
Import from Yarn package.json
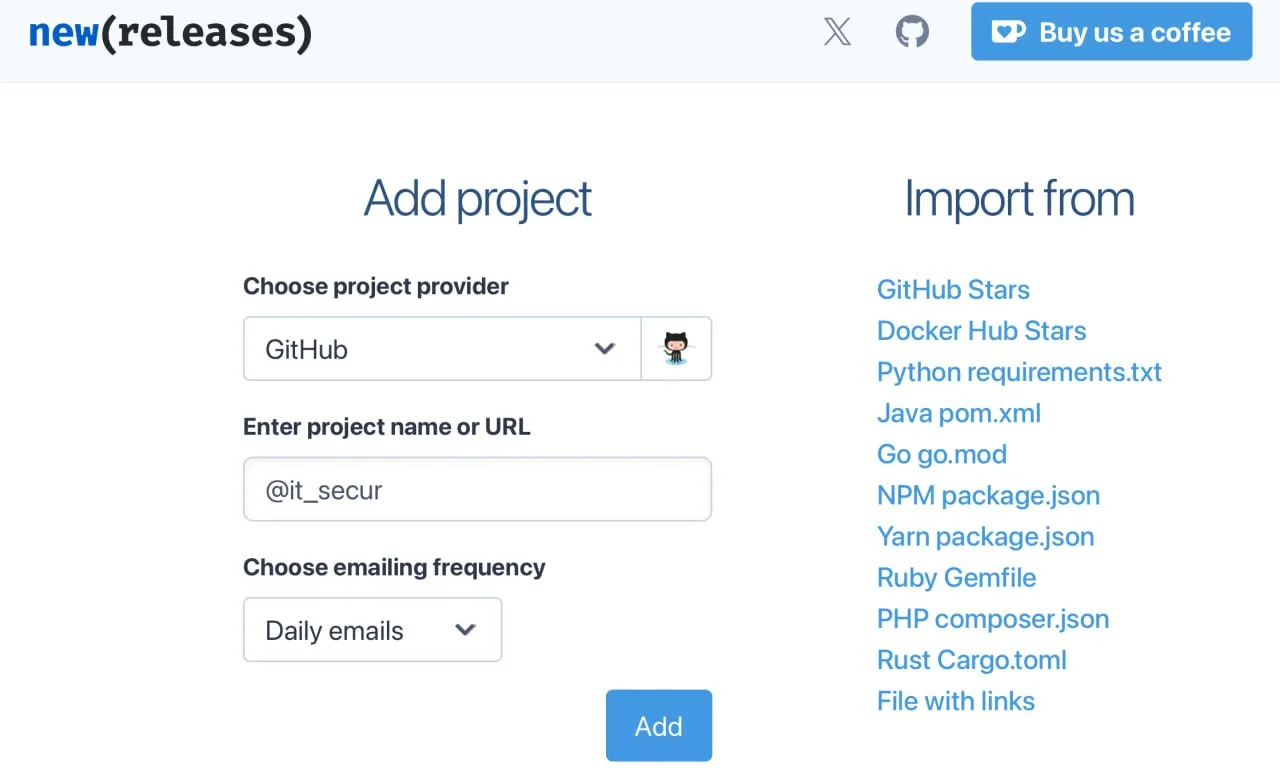click(x=985, y=536)
